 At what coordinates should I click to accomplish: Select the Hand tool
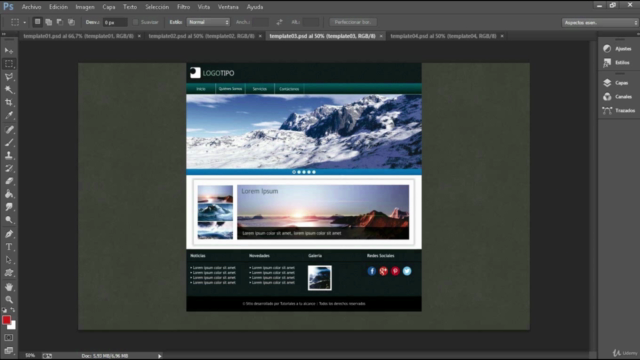9,287
